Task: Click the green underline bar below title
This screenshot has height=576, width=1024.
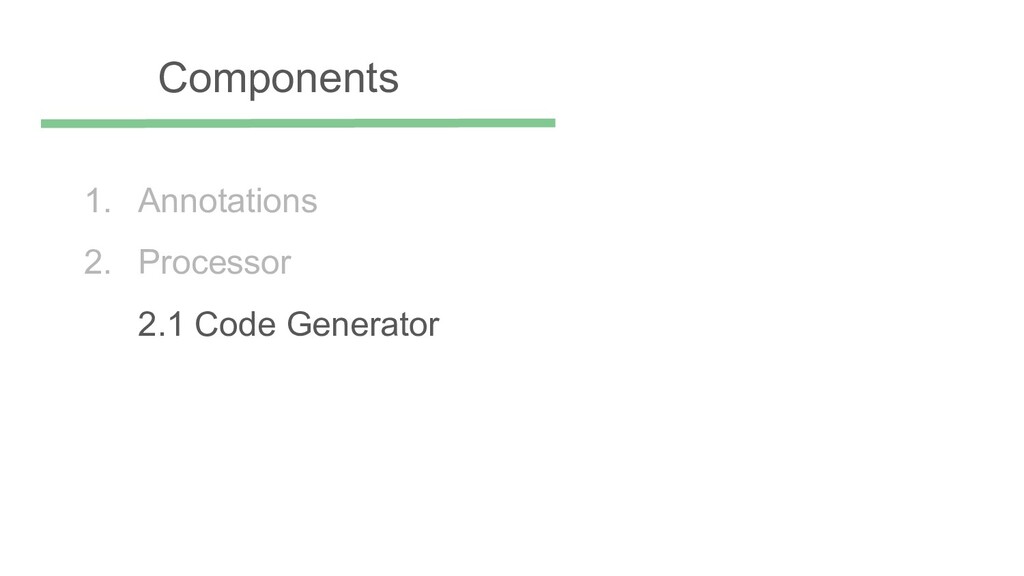Action: click(298, 123)
